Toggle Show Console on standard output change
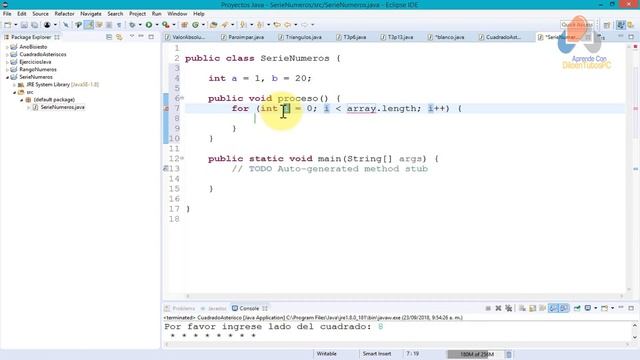The height and width of the screenshot is (360, 640). tap(553, 308)
